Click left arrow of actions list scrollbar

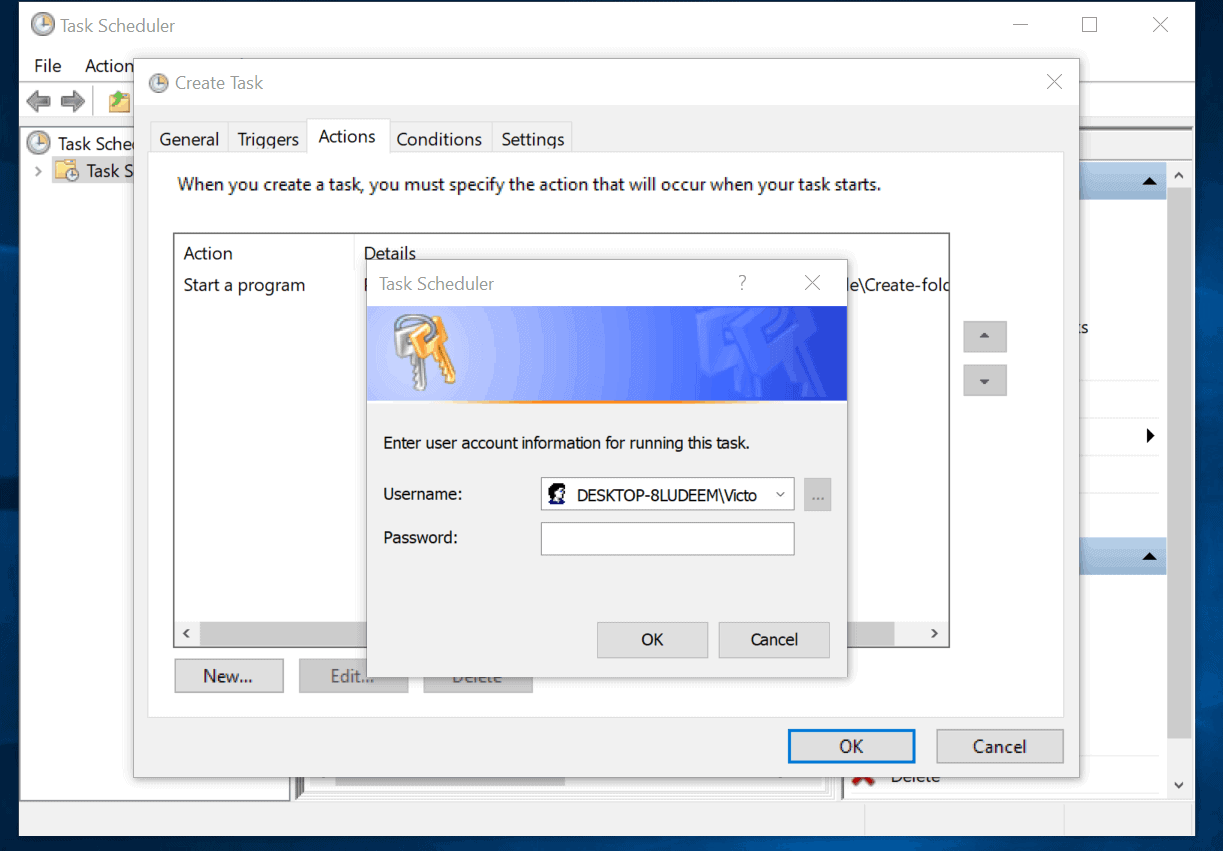187,634
